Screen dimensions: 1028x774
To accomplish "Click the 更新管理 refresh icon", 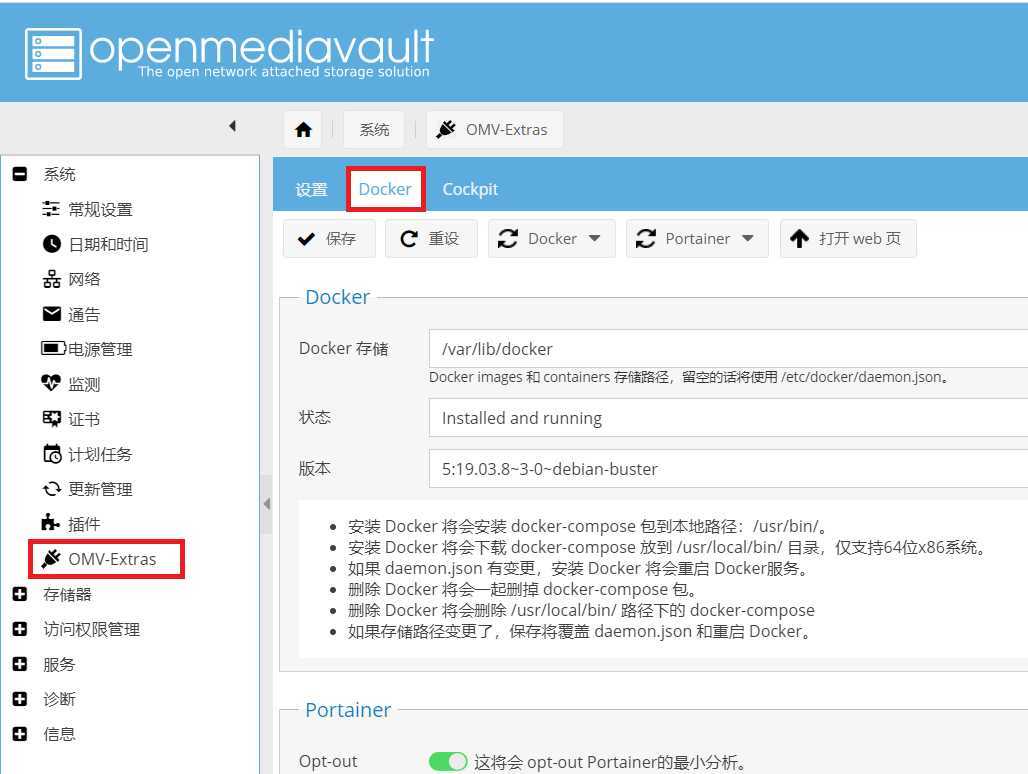I will coord(51,489).
